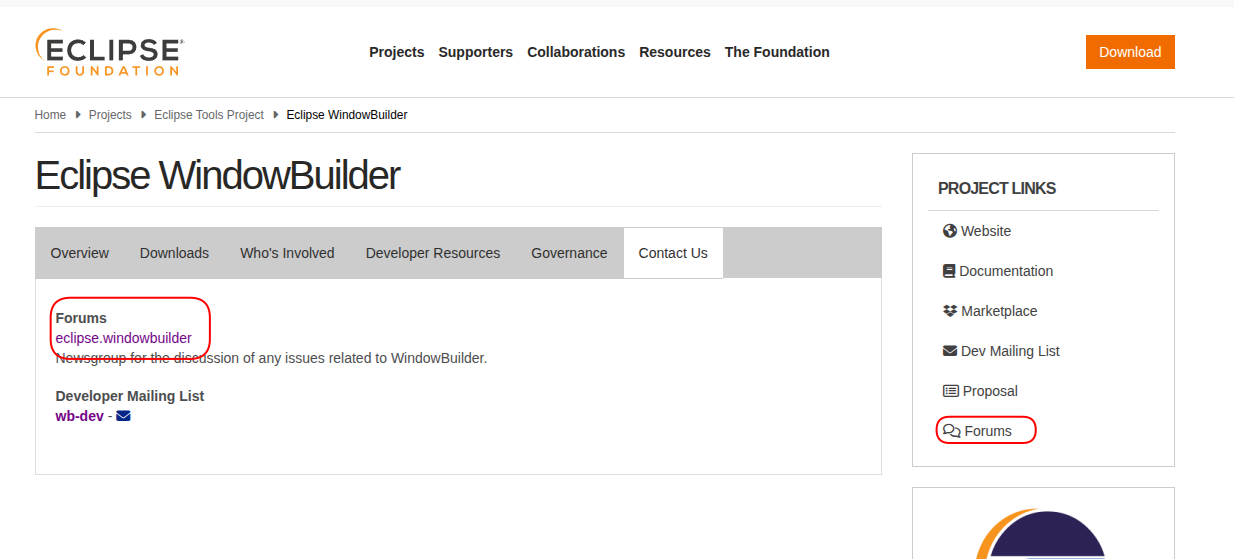The width and height of the screenshot is (1234, 559).
Task: Go to Home in breadcrumb
Action: 50,115
